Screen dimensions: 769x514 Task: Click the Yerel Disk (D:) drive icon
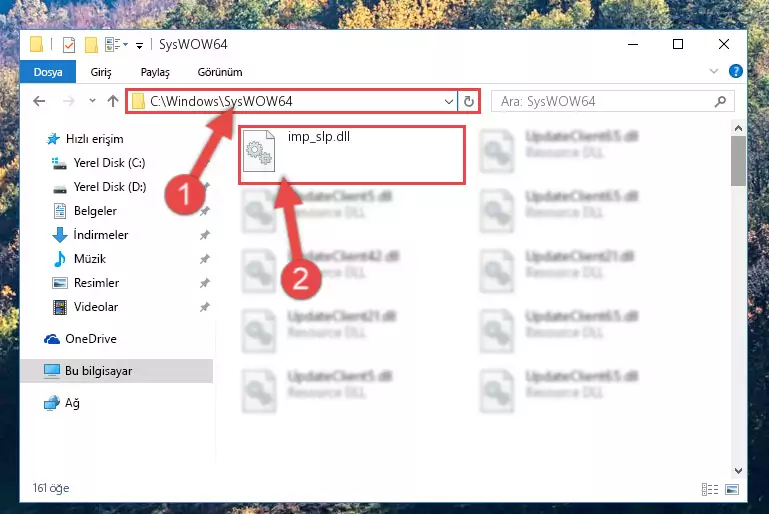click(x=59, y=189)
